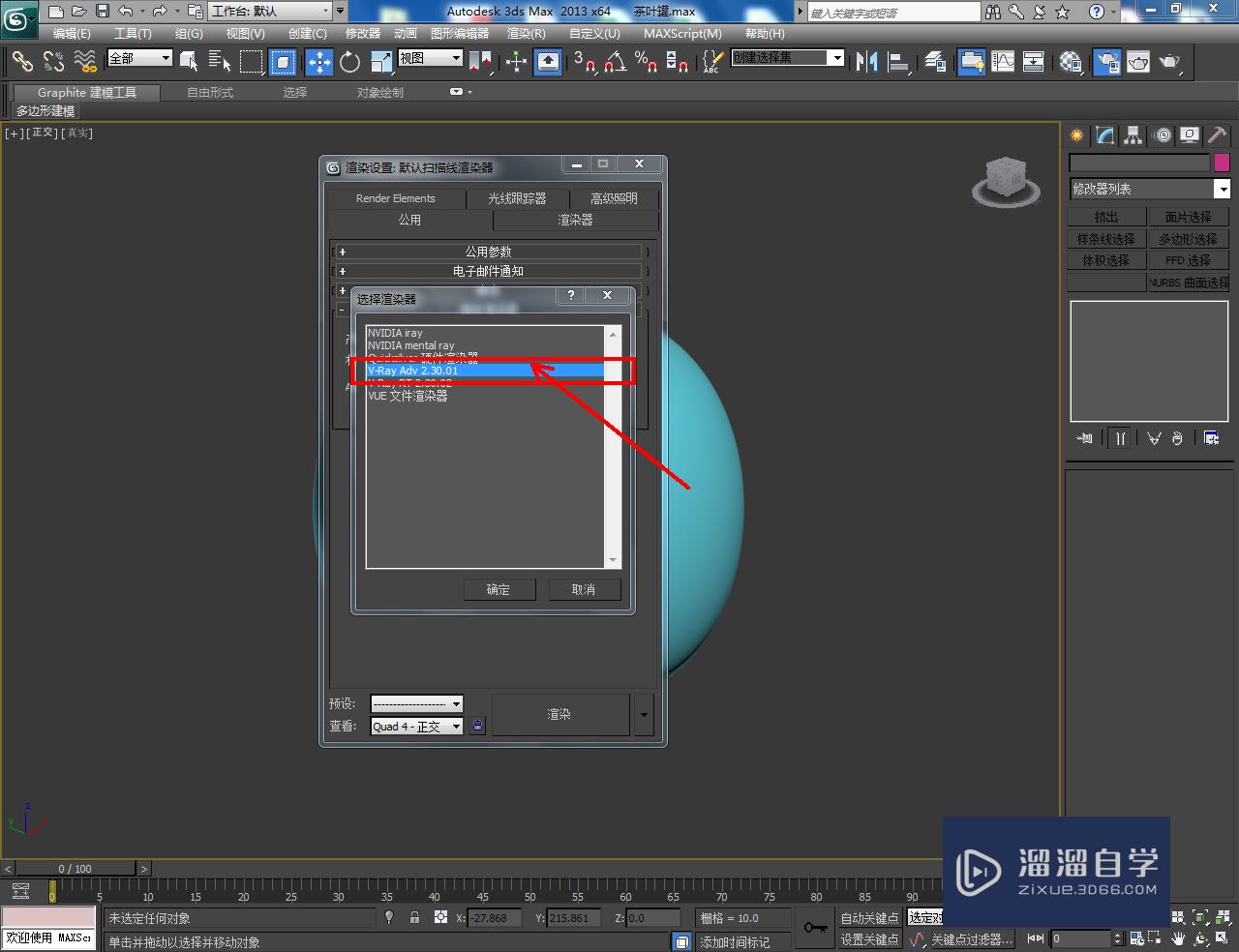This screenshot has height=952, width=1239.
Task: Click the large 渲染 button in Render Setup
Action: 559,714
